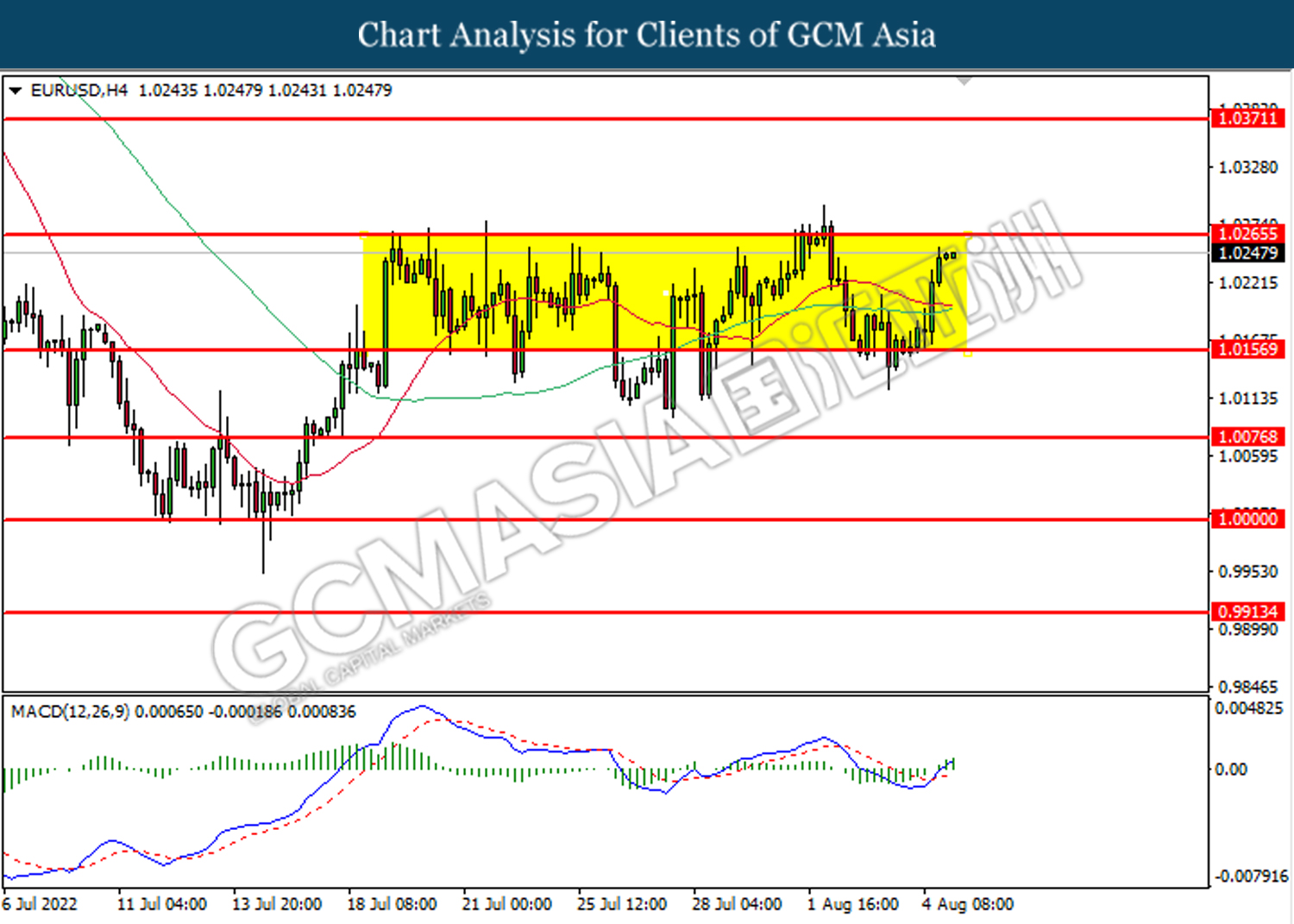Select the 1.00000 parity price label
The width and height of the screenshot is (1294, 924).
tap(1247, 519)
